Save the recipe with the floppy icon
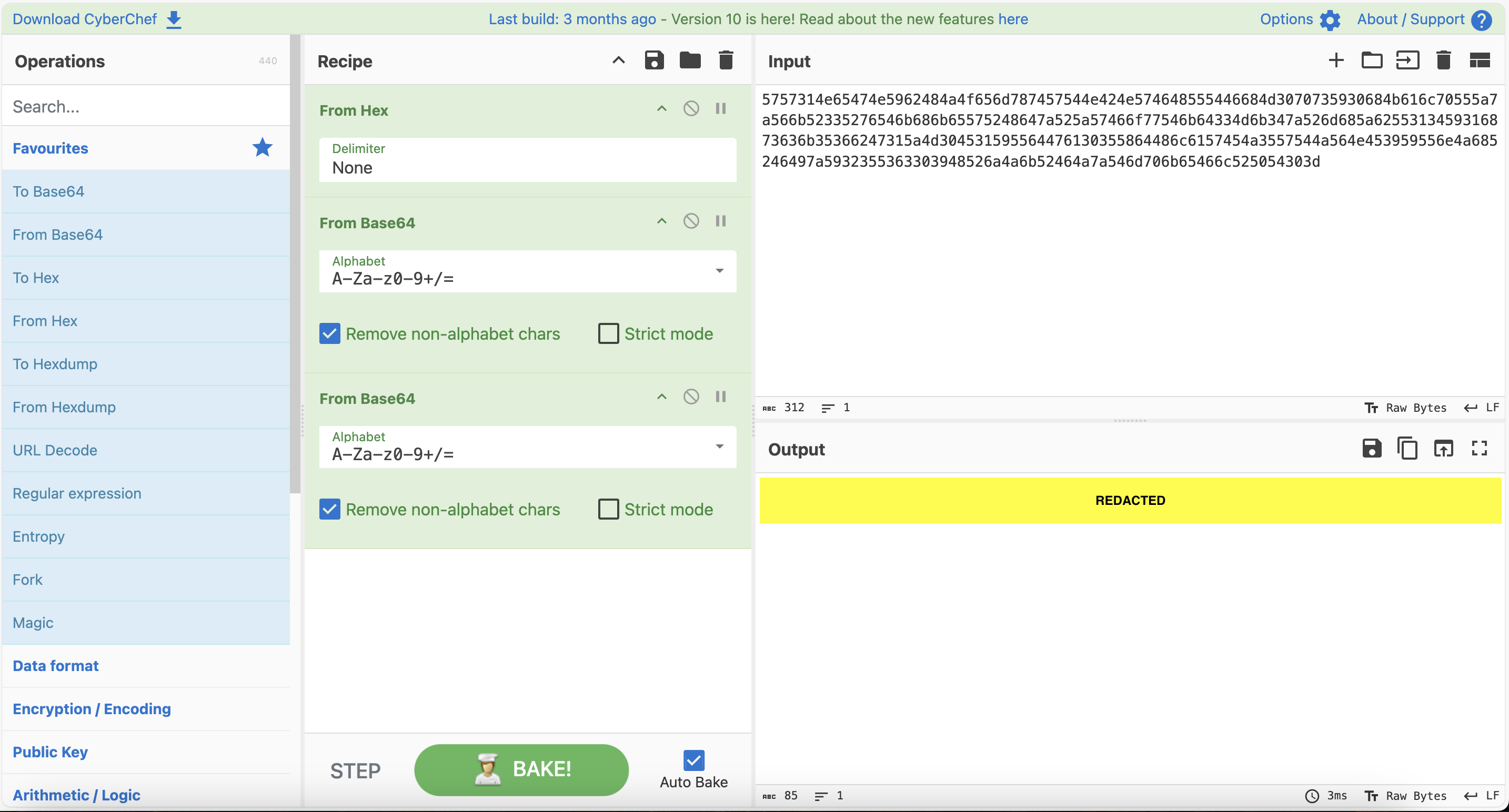This screenshot has height=812, width=1509. pos(655,60)
